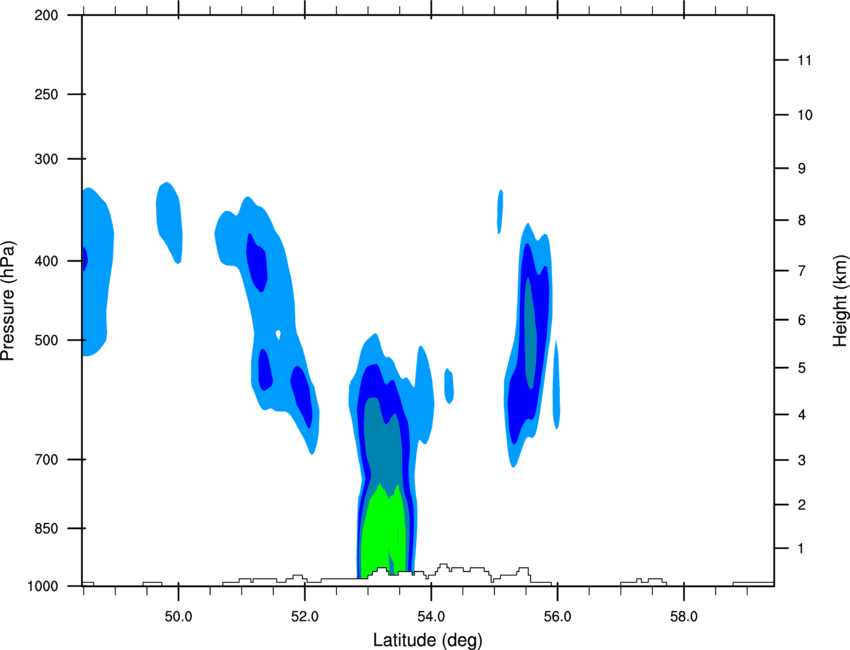
Task: Select the 1000 pressure tick label
Action: (43, 586)
